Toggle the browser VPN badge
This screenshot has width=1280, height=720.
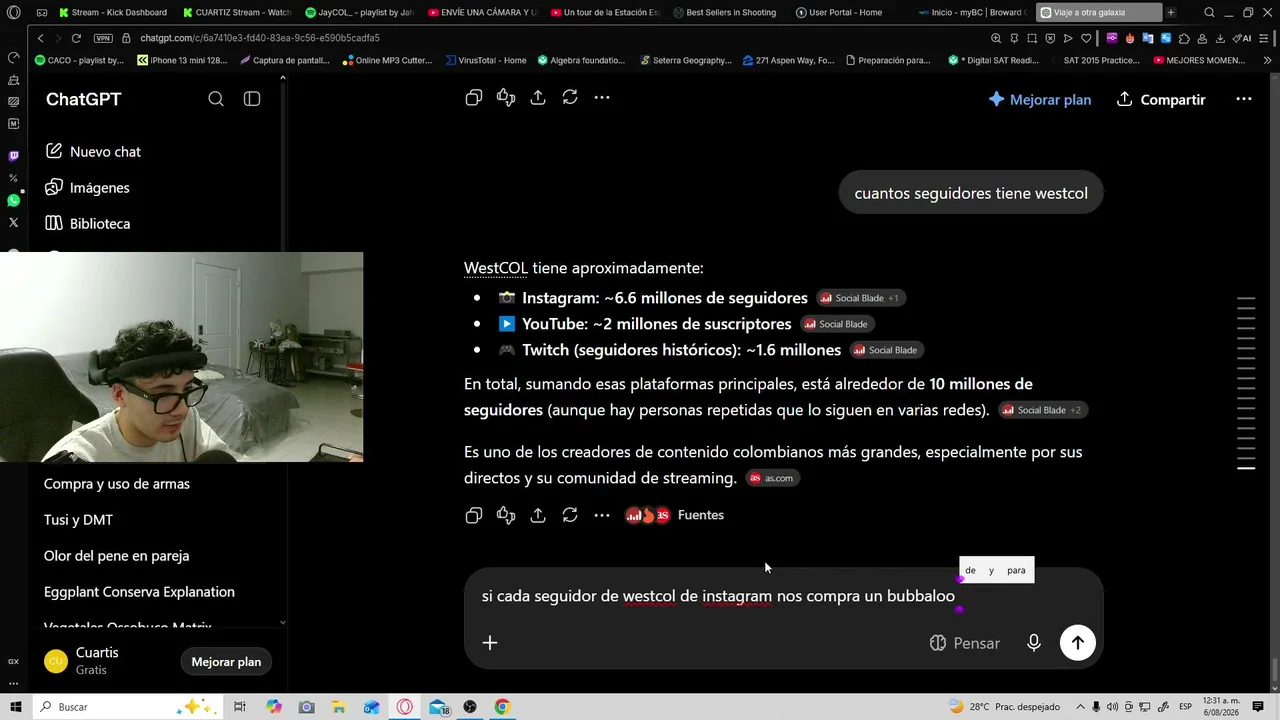pos(103,38)
